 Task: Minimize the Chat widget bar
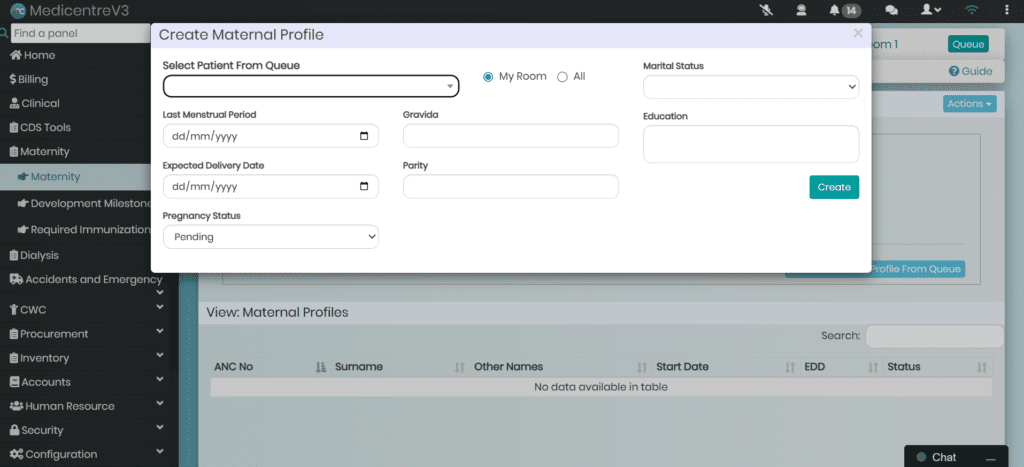pyautogui.click(x=991, y=458)
